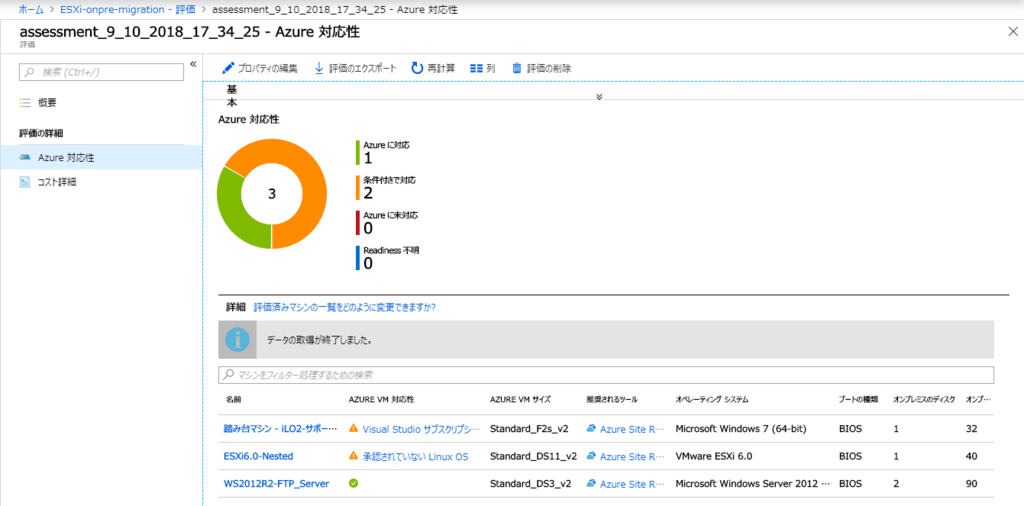Click the blue Readiness 不明 legend bar
Image resolution: width=1024 pixels, height=506 pixels.
point(357,258)
